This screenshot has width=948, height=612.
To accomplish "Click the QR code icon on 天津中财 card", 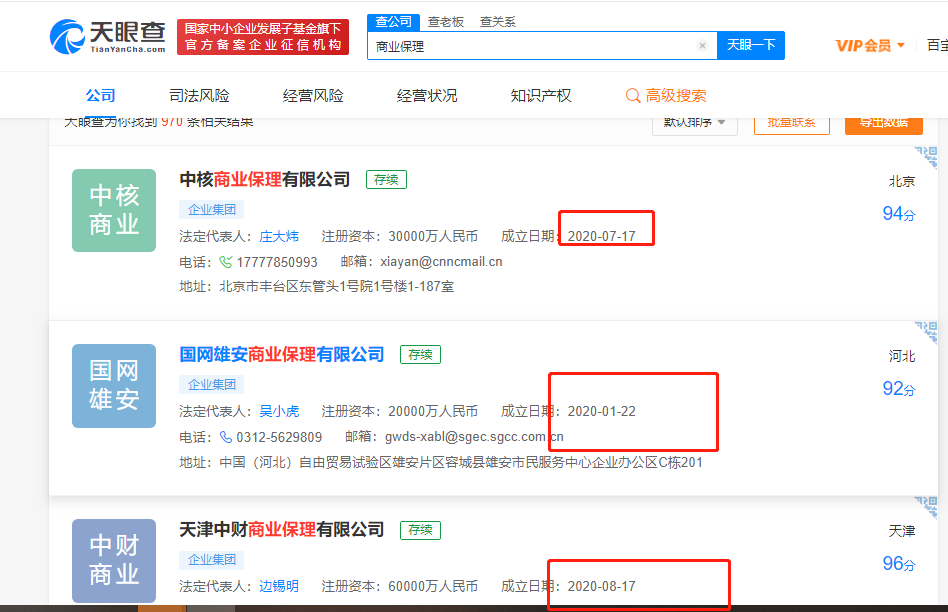I will [x=927, y=507].
